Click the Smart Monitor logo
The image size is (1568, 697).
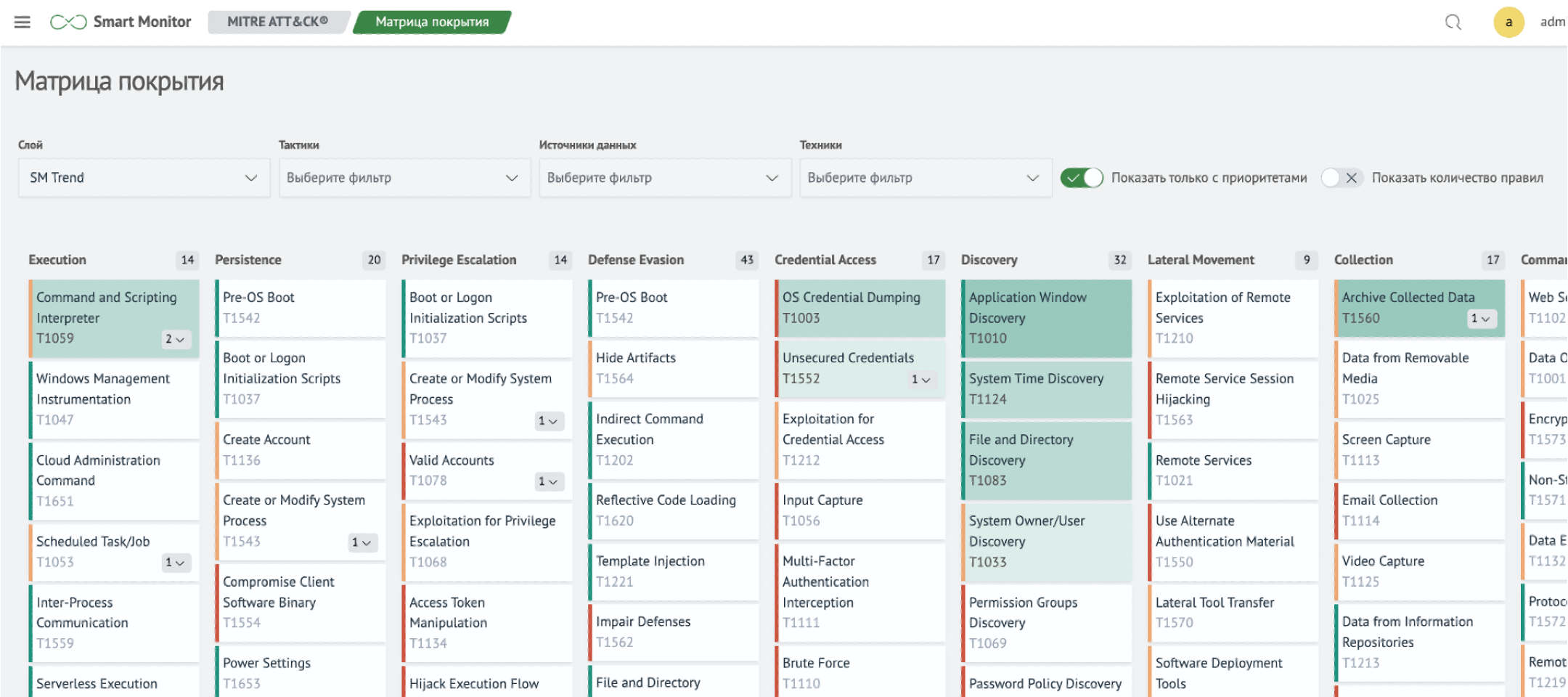[121, 22]
